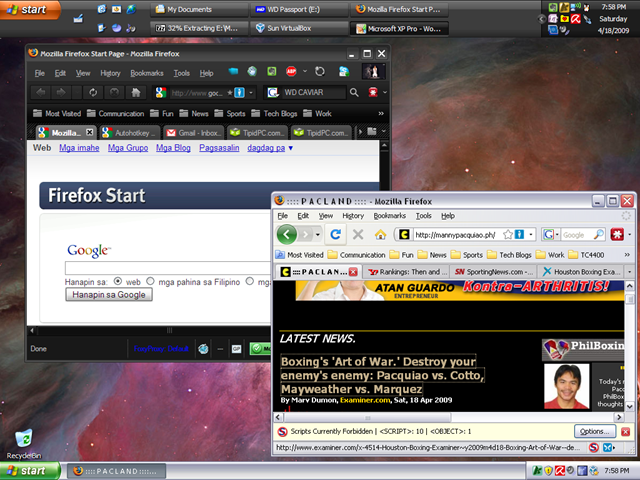Click the Microsoft XP Pro taskbar item
This screenshot has height=480, width=640.
pos(399,29)
